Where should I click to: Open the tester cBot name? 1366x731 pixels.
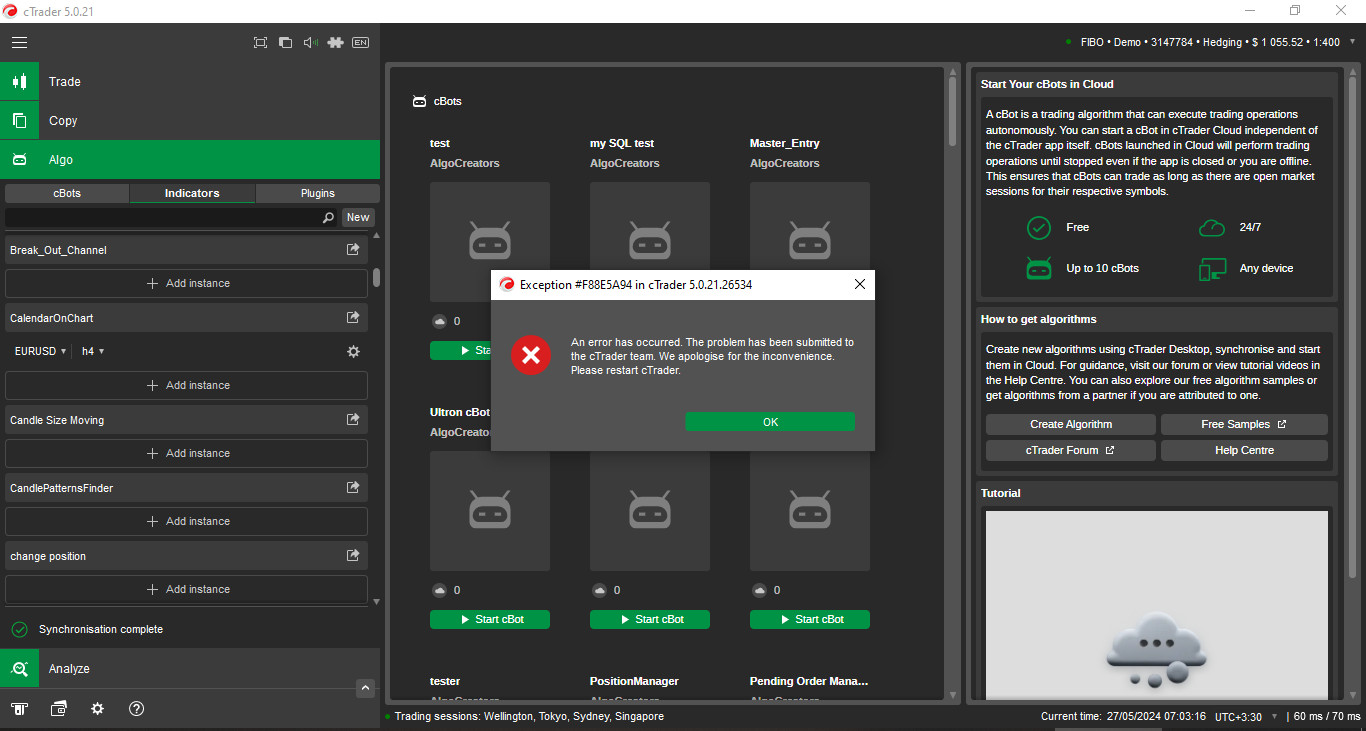[x=445, y=681]
